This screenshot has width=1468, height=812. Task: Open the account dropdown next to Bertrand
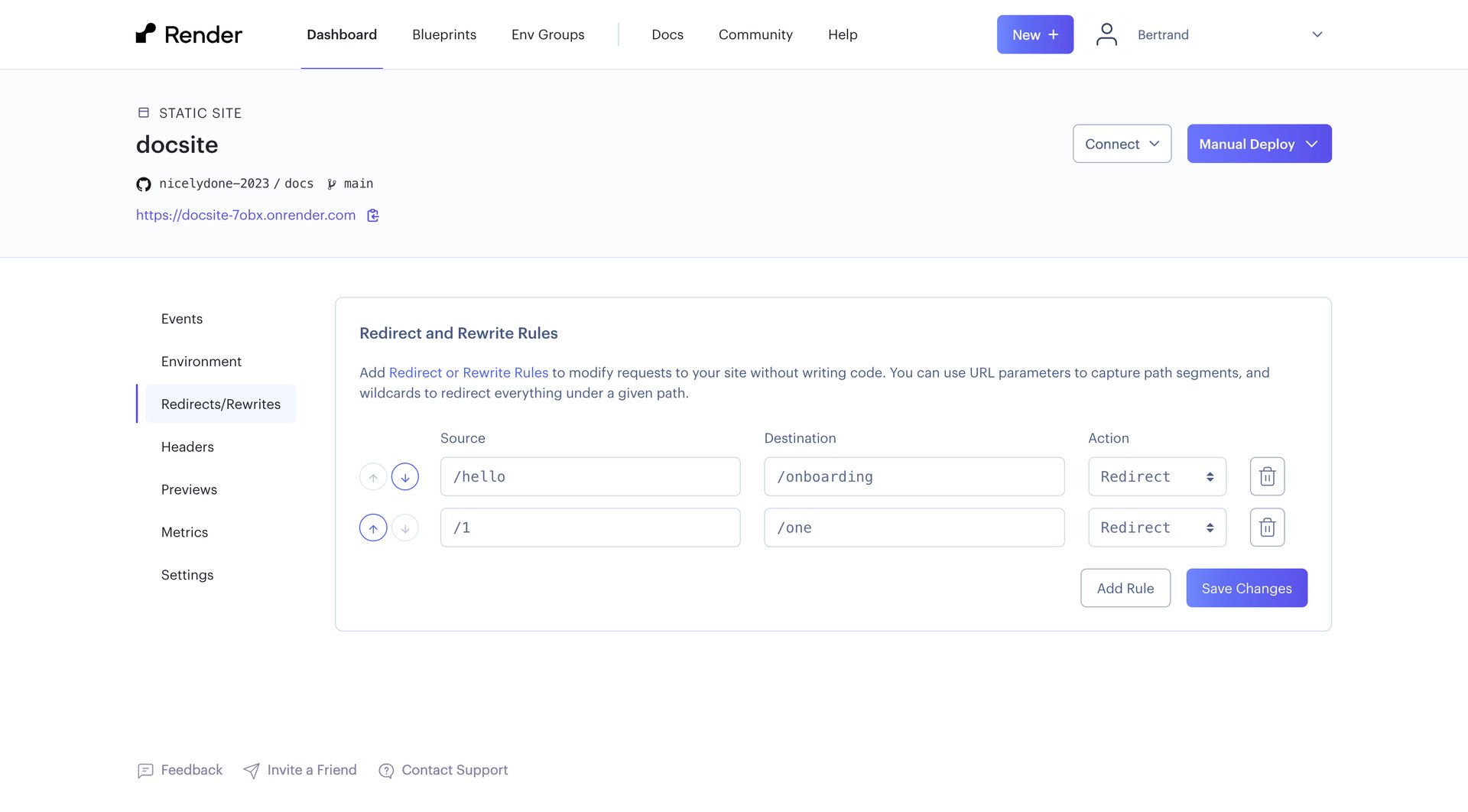[1317, 34]
